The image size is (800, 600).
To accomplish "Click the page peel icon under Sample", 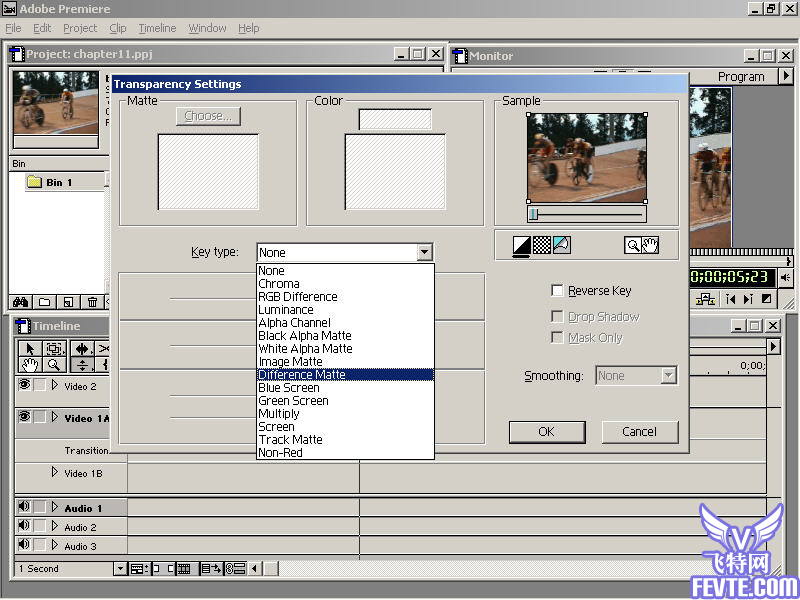I will (562, 245).
